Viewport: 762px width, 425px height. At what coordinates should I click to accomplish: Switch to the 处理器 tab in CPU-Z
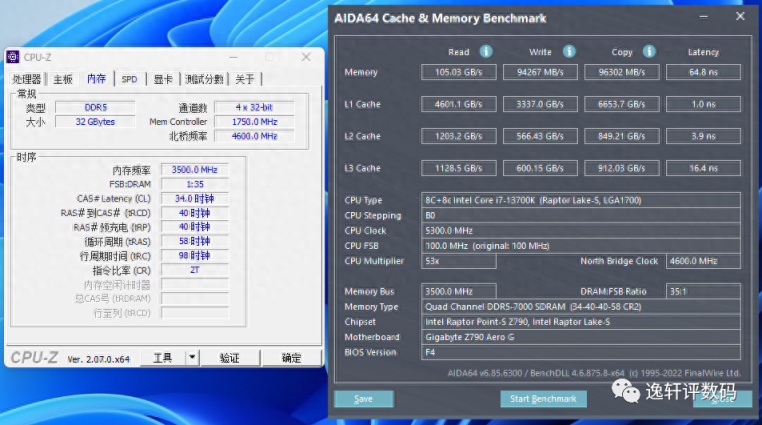27,79
